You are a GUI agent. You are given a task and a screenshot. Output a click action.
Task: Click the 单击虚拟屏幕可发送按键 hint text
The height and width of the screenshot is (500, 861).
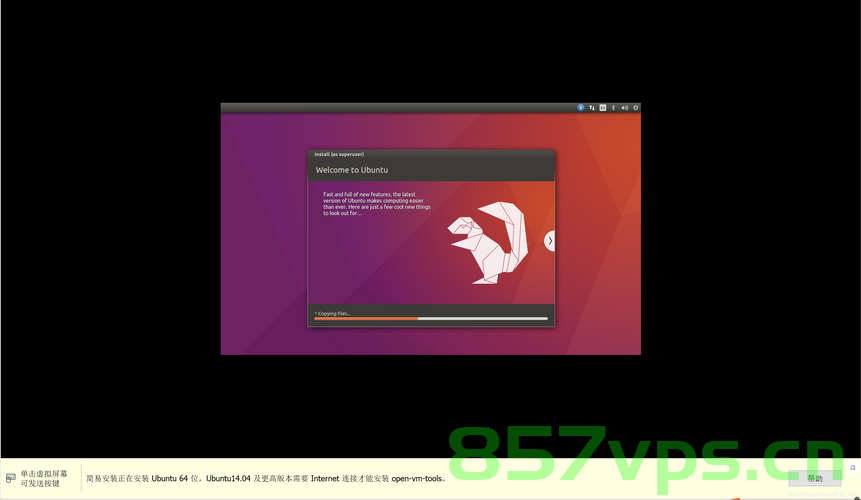pos(44,478)
